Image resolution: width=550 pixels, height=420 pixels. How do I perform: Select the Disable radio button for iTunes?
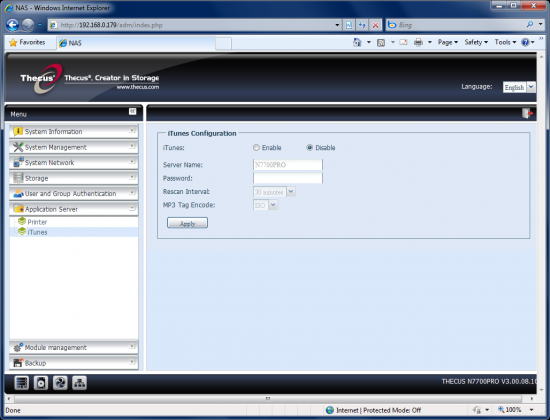pyautogui.click(x=309, y=148)
